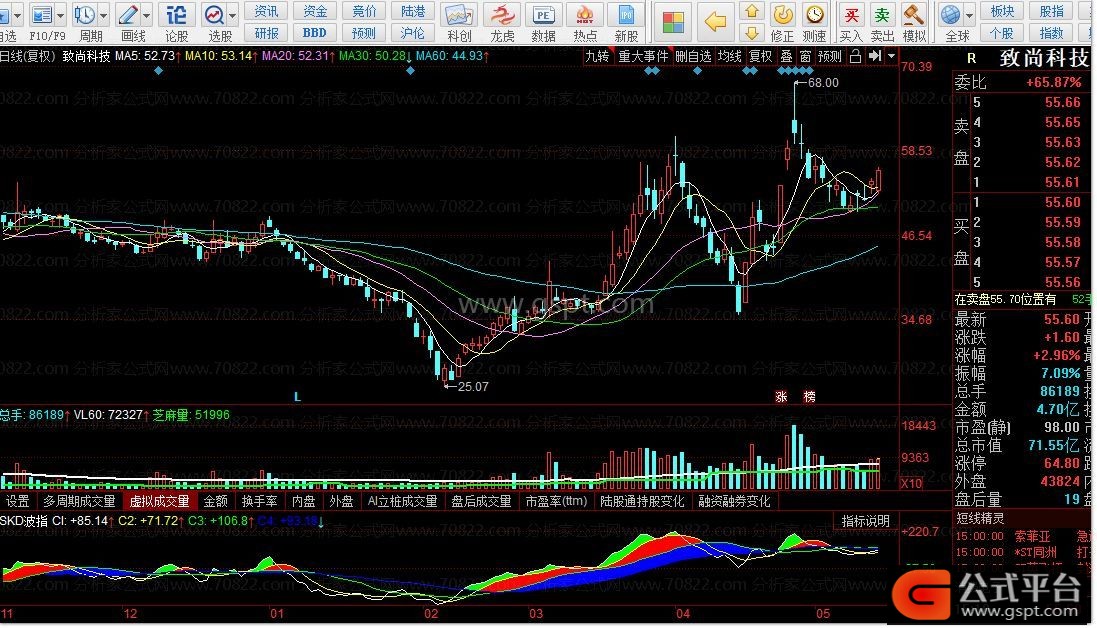Switch to the 多周期成交量 tab
This screenshot has width=1097, height=628.
79,501
